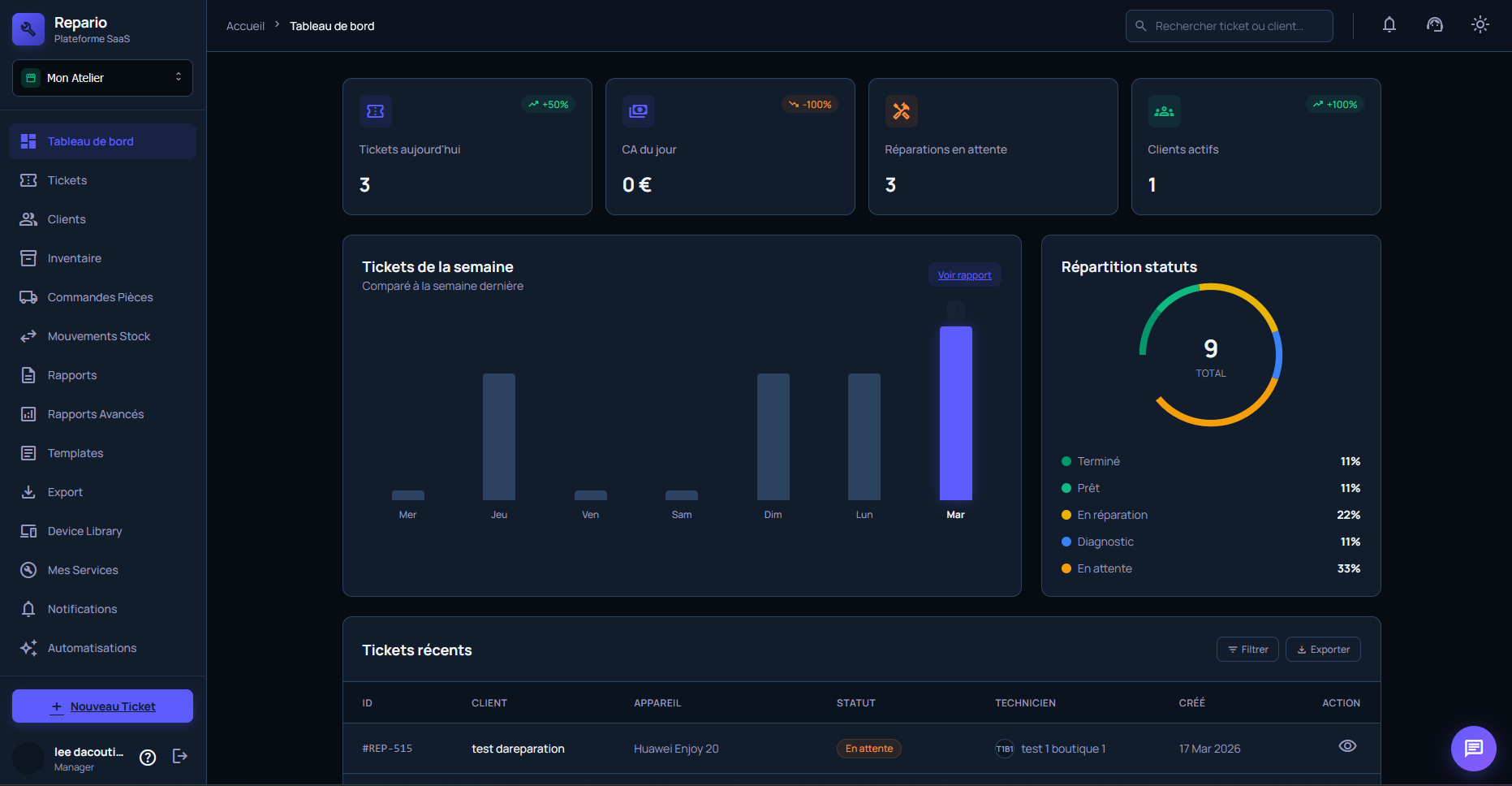Click the Nouveau Ticket button
The height and width of the screenshot is (786, 1512).
coord(102,706)
